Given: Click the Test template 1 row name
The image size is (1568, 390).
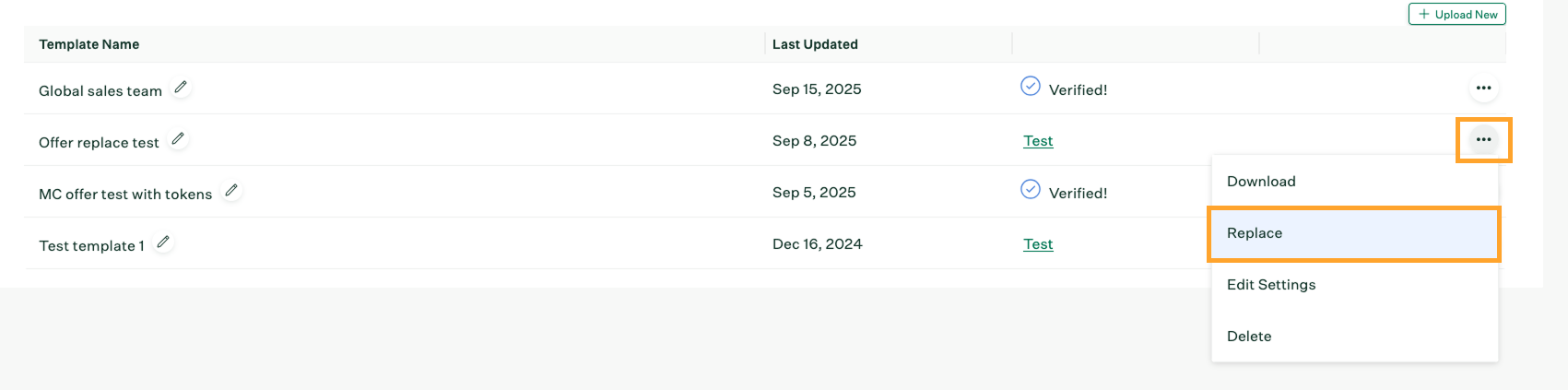Looking at the screenshot, I should (x=91, y=246).
